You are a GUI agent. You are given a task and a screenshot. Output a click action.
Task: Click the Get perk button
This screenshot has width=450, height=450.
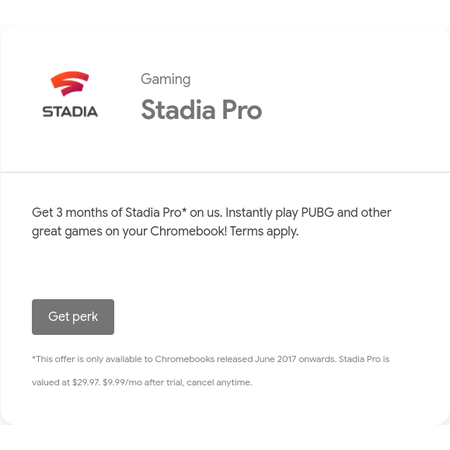click(x=73, y=317)
